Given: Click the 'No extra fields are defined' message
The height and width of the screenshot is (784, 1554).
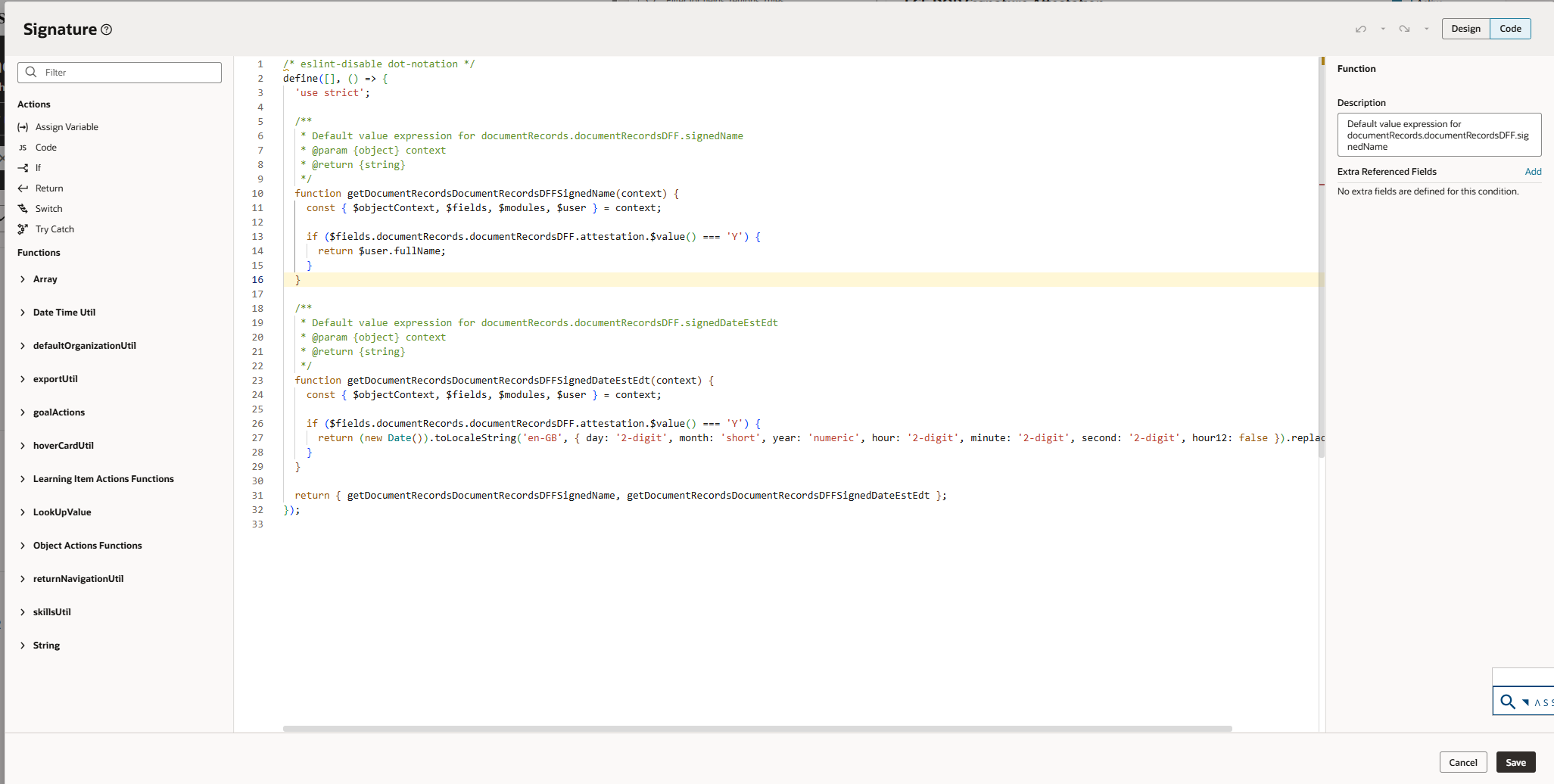Looking at the screenshot, I should click(1428, 191).
